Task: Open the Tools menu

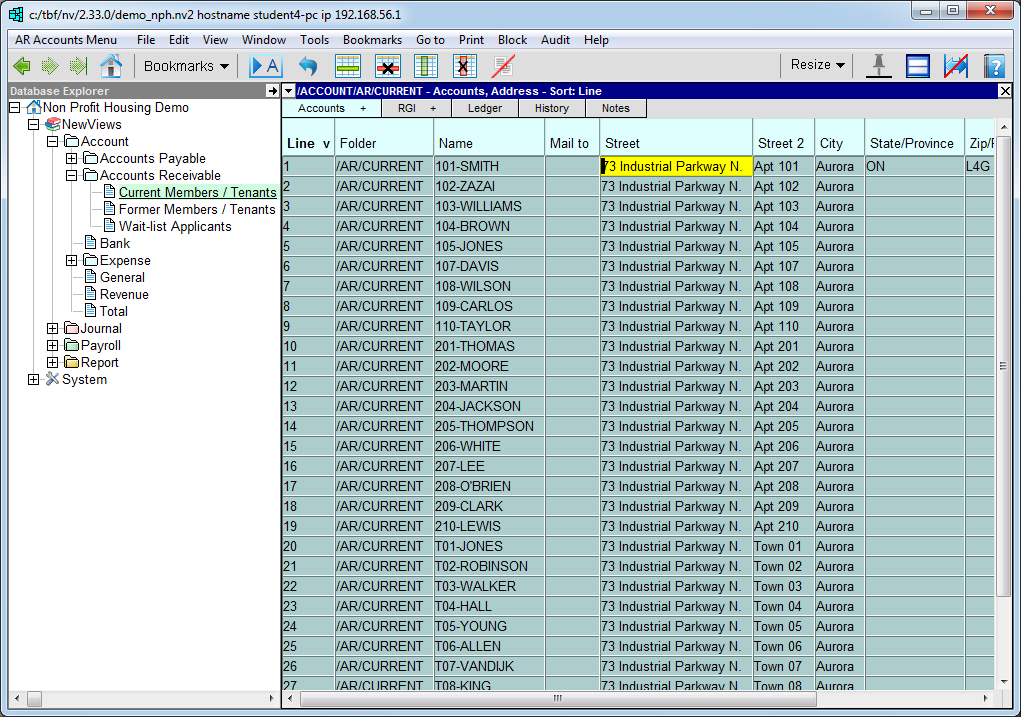Action: (314, 40)
